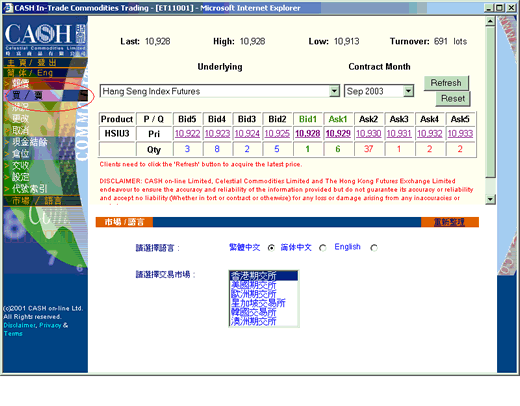Screen dimensions: 520x406
Task: Click the HSIU3 product cell
Action: click(x=117, y=134)
